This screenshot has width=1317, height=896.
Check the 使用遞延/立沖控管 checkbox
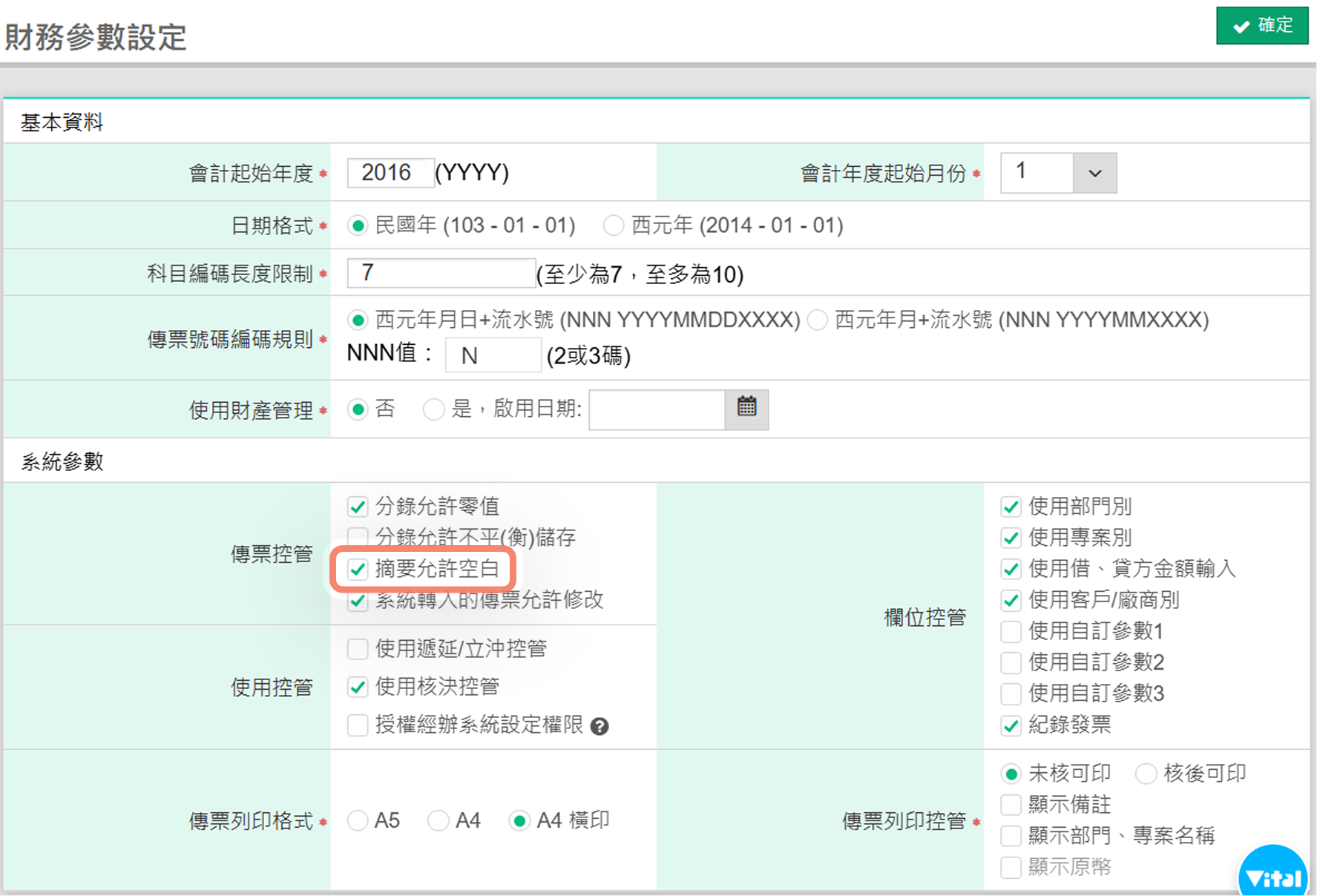(x=358, y=649)
